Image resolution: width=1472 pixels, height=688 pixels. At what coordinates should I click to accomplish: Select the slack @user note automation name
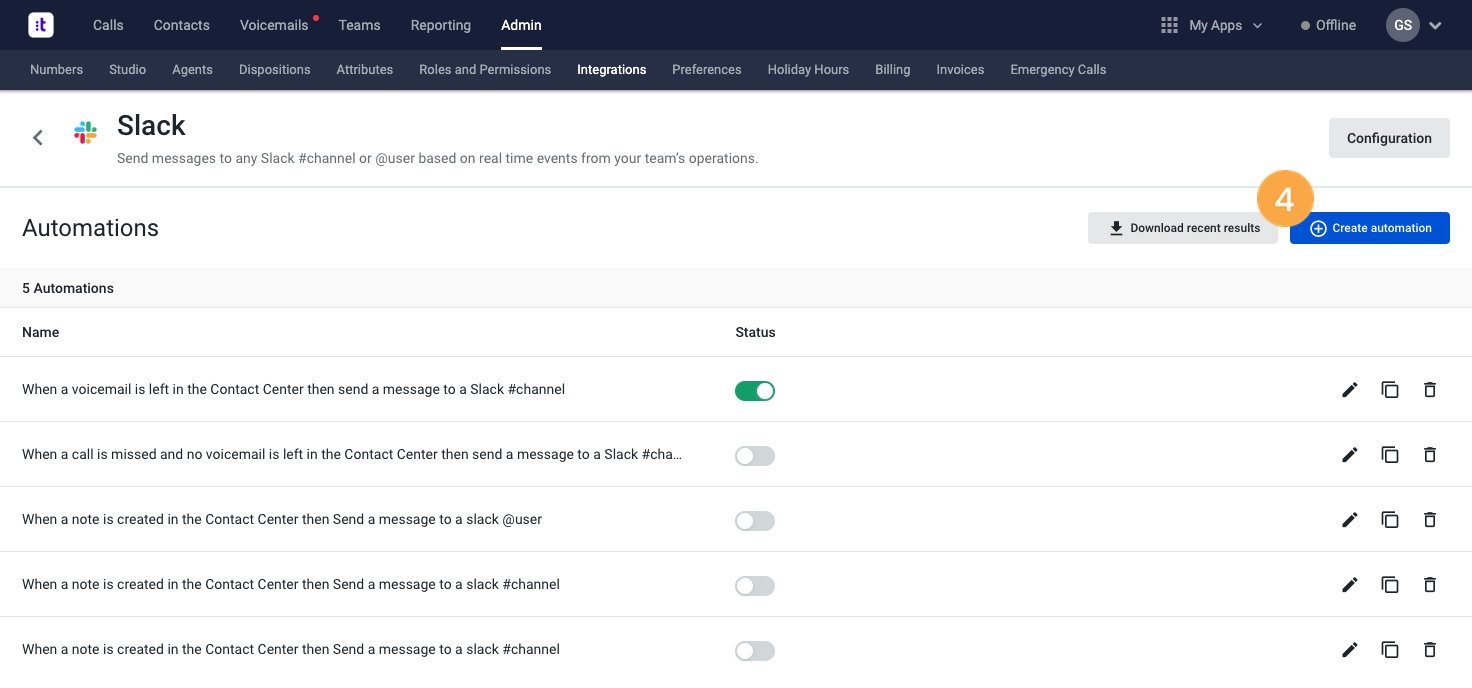pyautogui.click(x=282, y=519)
